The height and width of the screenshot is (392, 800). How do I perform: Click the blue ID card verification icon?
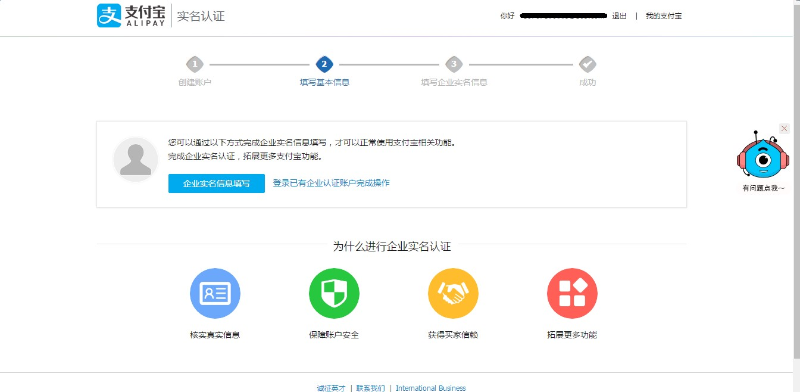pyautogui.click(x=215, y=293)
